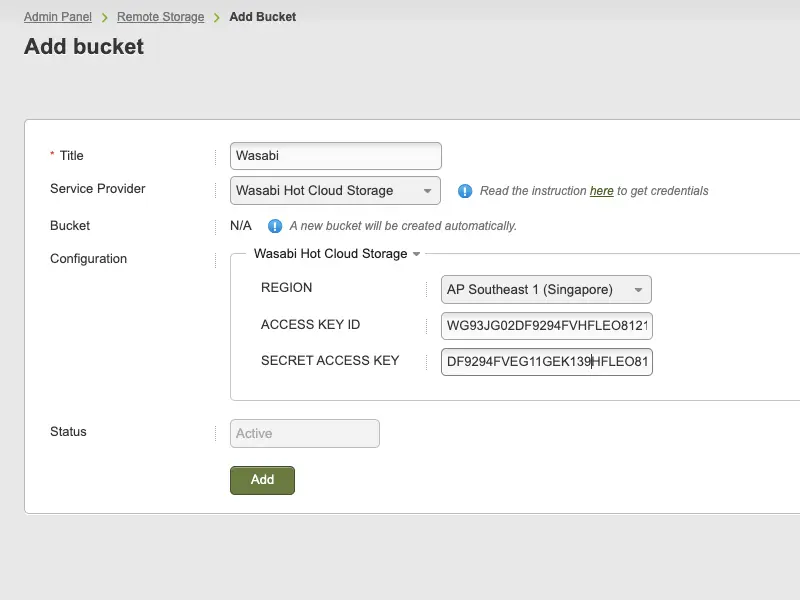Click inside the ACCESS KEY ID field

(546, 326)
